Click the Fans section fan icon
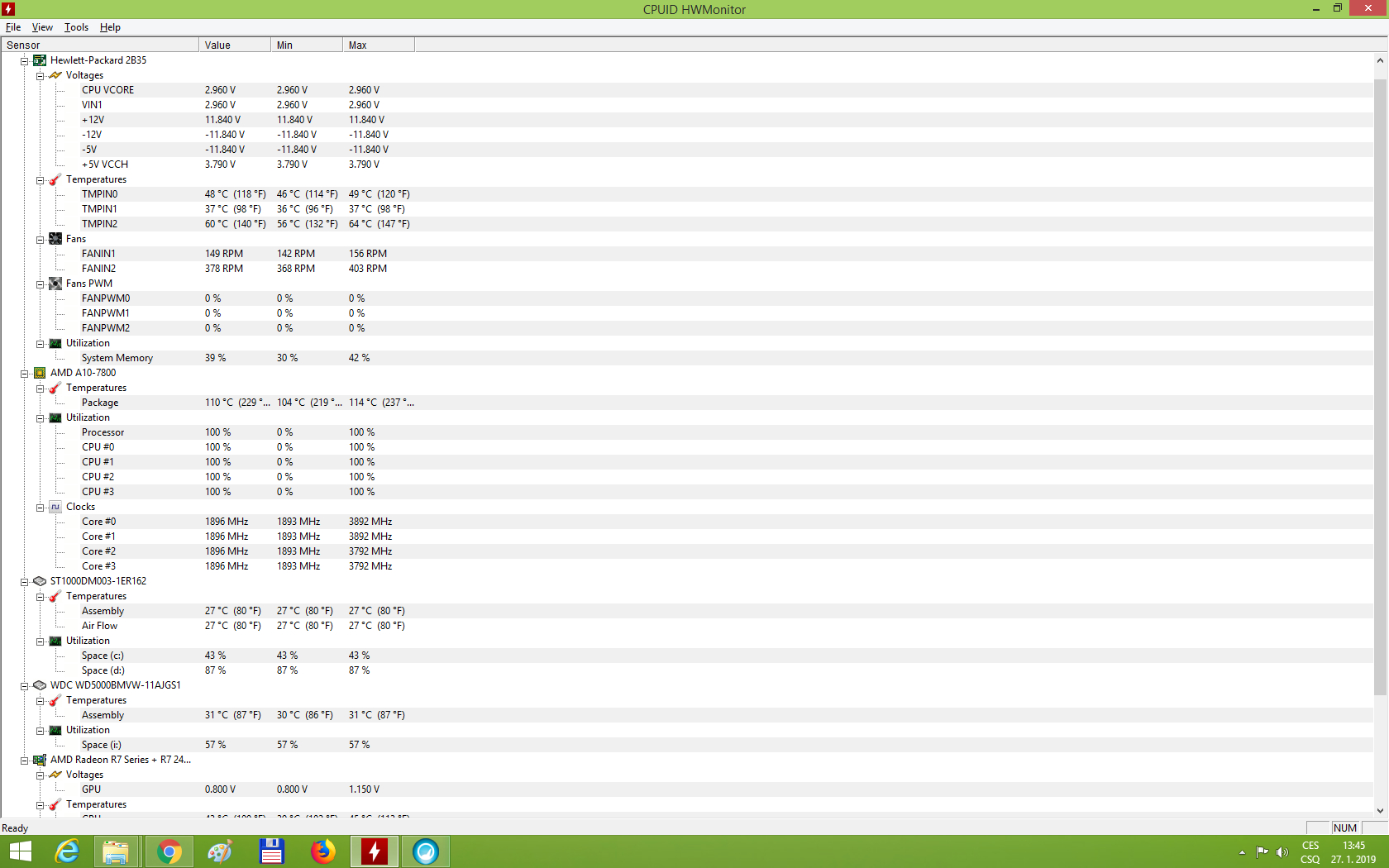1389x868 pixels. pyautogui.click(x=55, y=239)
